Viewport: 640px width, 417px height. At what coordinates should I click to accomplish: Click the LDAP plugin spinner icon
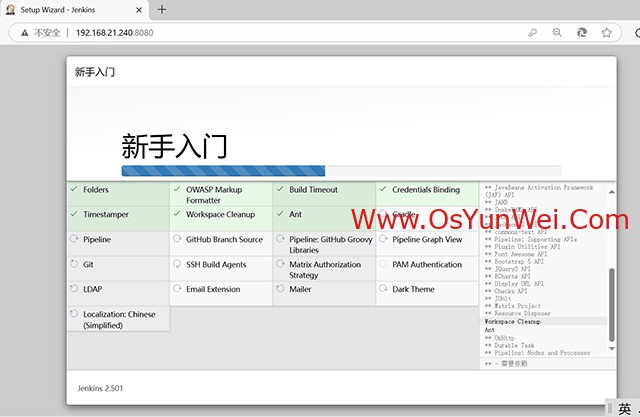pyautogui.click(x=74, y=288)
